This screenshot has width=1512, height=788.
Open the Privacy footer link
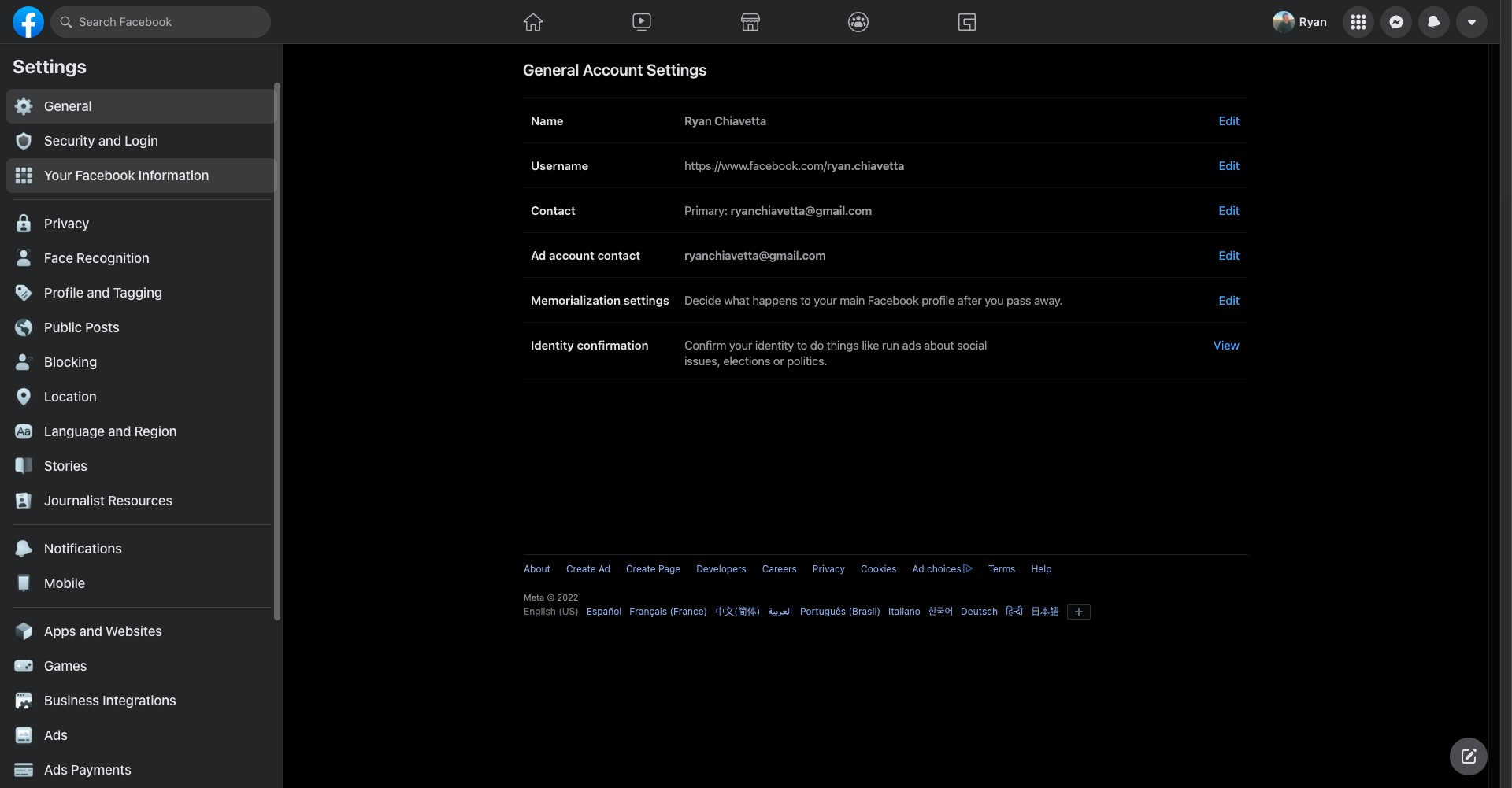click(828, 569)
